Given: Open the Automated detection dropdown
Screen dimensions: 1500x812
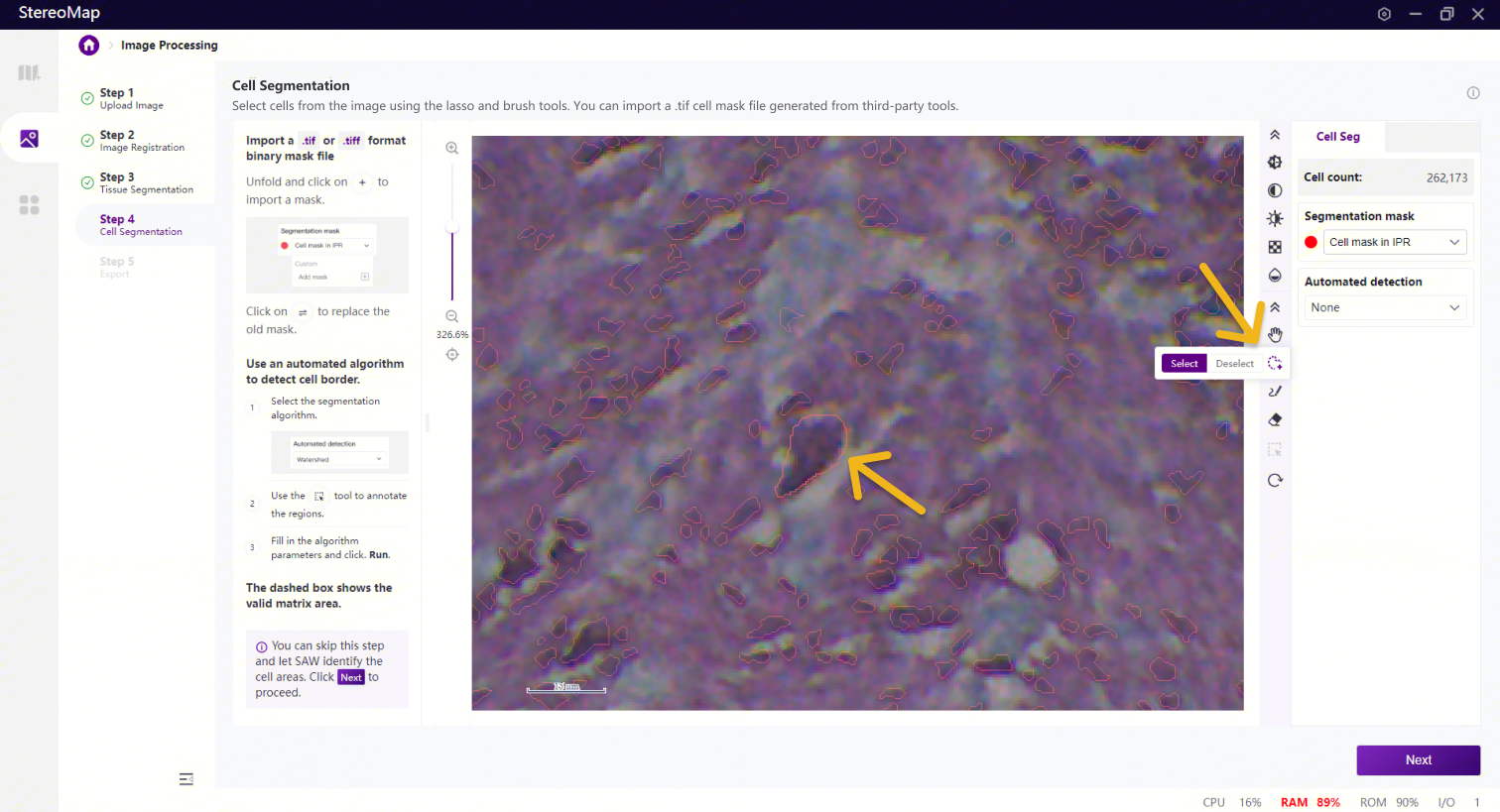Looking at the screenshot, I should [x=1385, y=307].
